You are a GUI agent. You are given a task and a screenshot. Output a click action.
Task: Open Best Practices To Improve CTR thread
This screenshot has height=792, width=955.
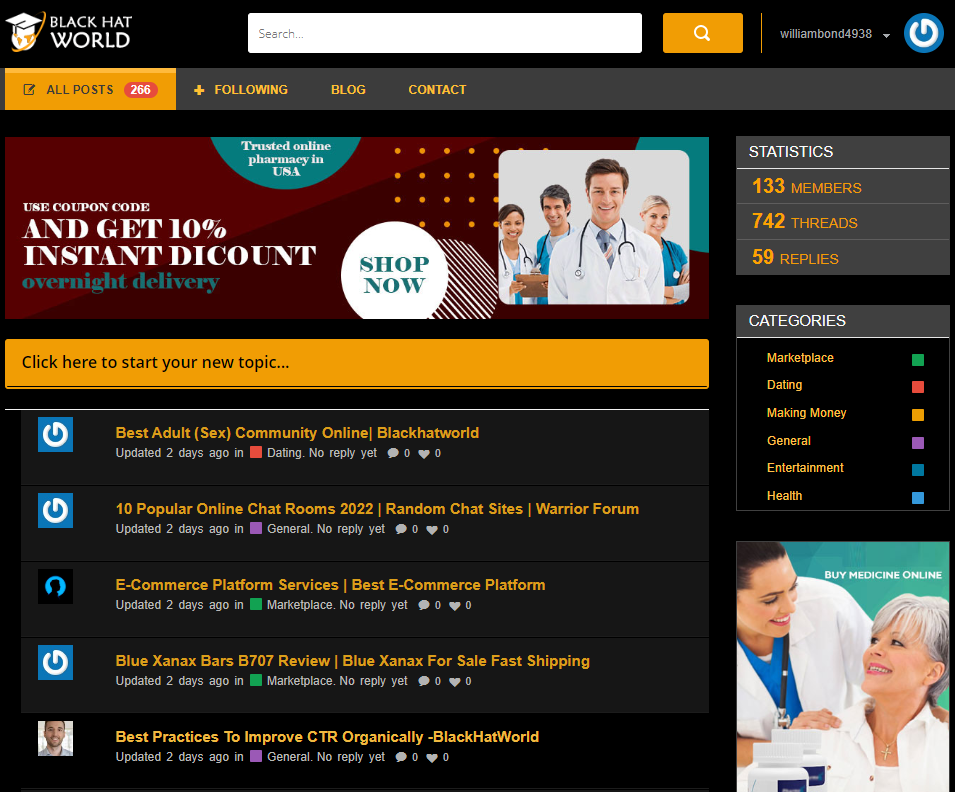pos(327,737)
